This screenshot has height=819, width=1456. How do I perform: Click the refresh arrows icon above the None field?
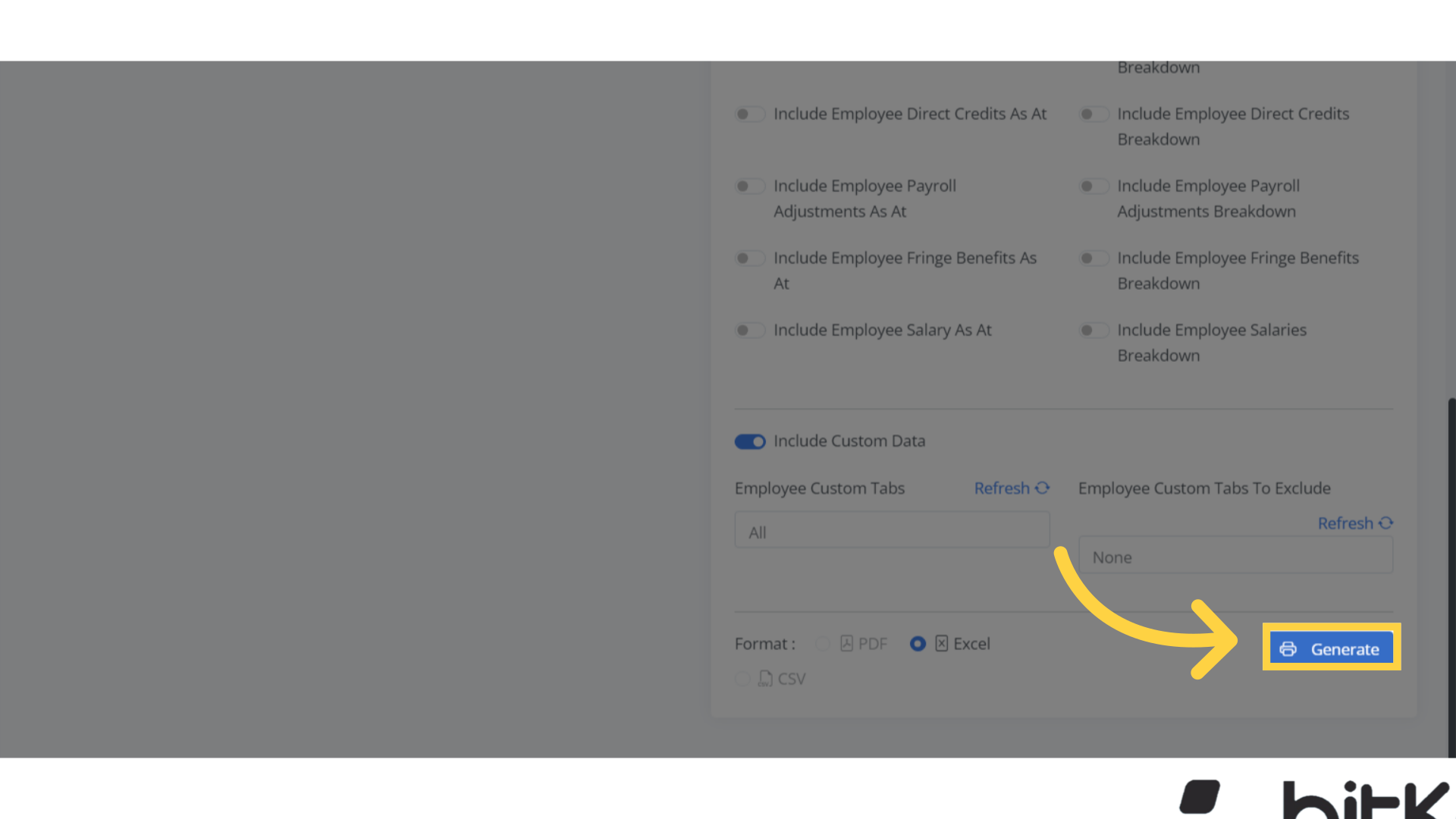[1387, 522]
